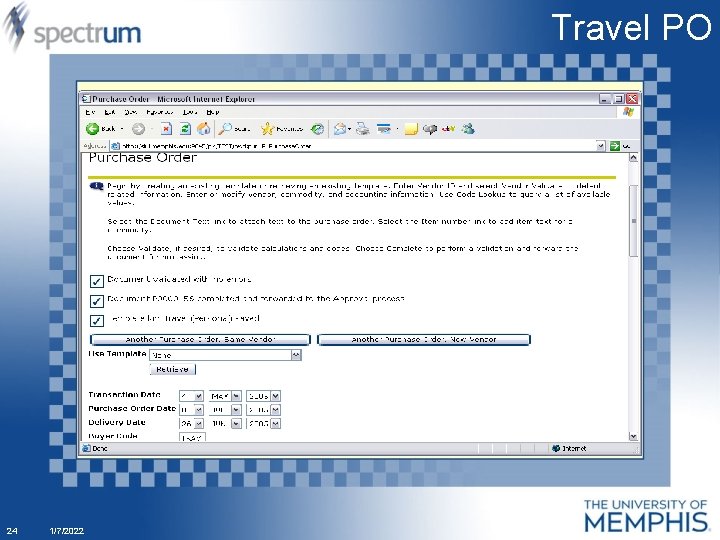Image resolution: width=720 pixels, height=540 pixels.
Task: Open Search with the magnifying glass icon
Action: [225, 129]
